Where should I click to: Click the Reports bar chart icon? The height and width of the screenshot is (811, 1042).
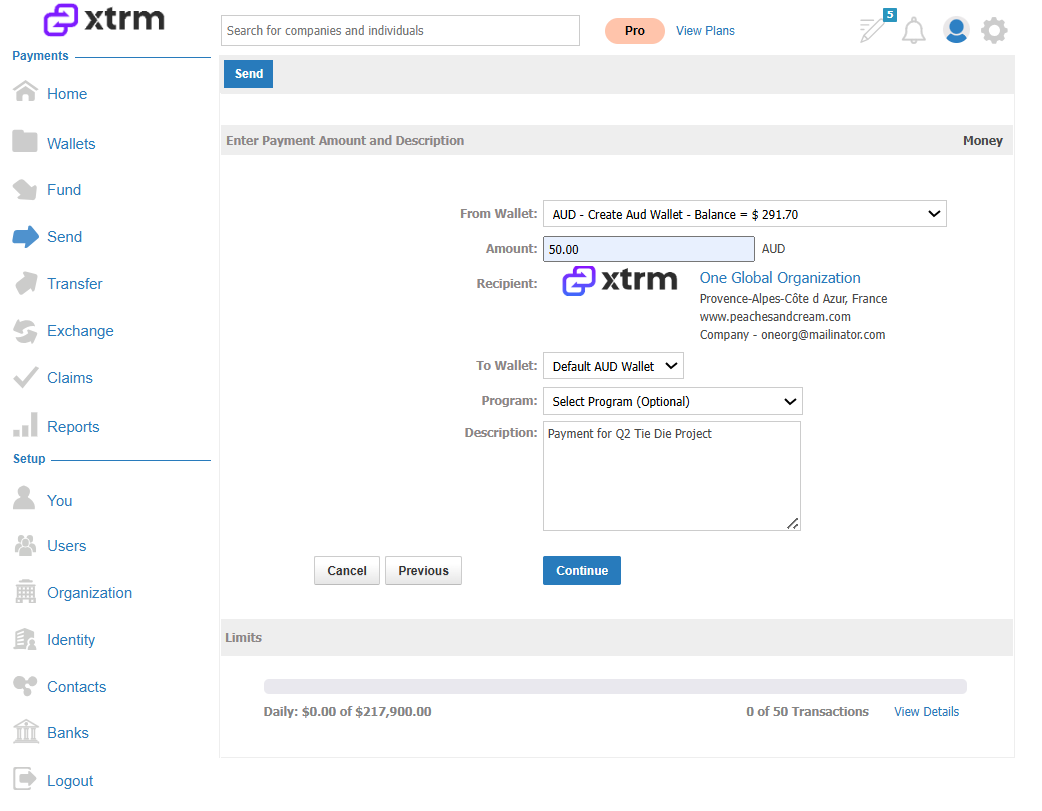pyautogui.click(x=25, y=425)
